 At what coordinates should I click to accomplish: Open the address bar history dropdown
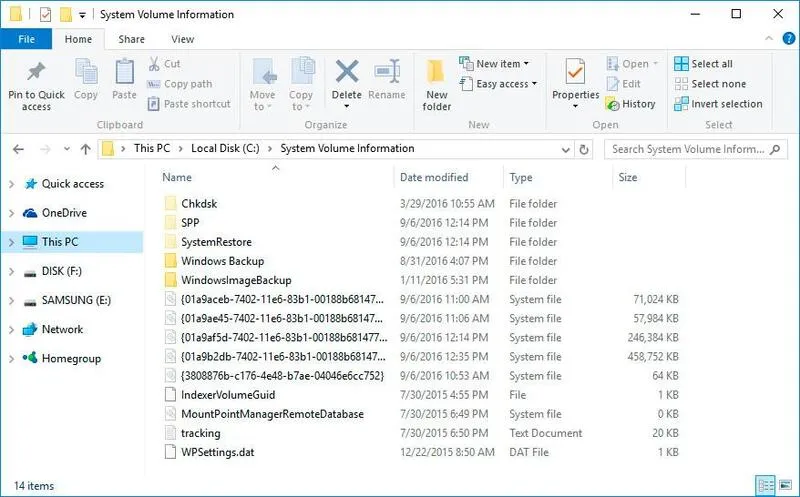click(565, 149)
